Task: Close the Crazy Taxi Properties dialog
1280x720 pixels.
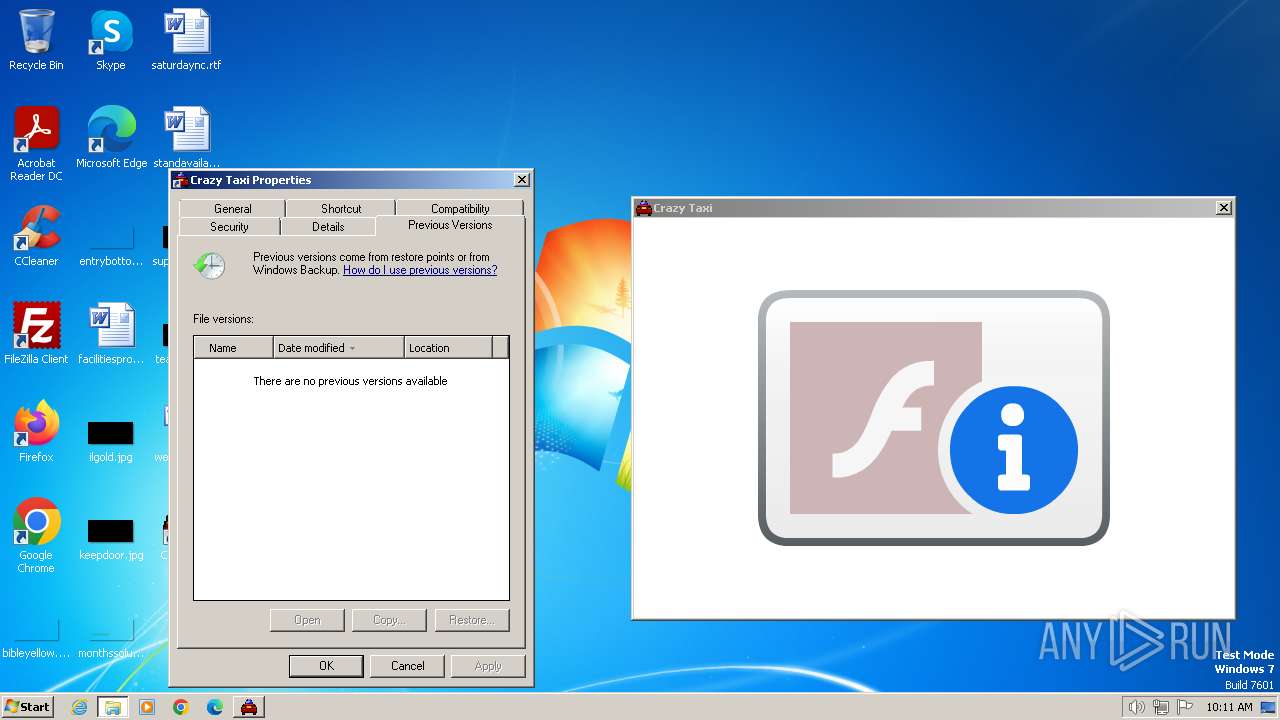Action: (521, 180)
